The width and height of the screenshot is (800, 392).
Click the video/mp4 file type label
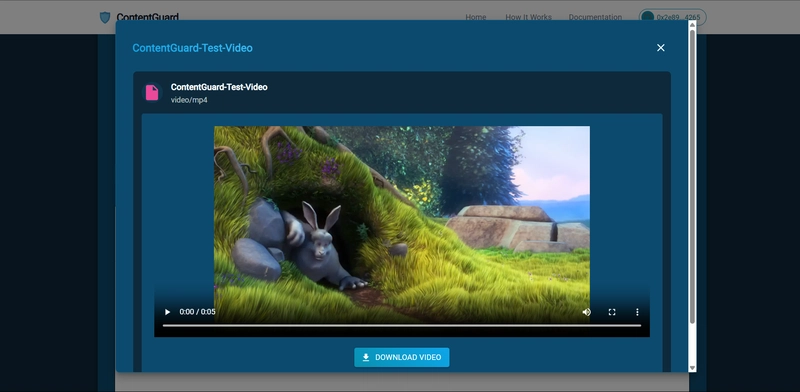point(189,100)
